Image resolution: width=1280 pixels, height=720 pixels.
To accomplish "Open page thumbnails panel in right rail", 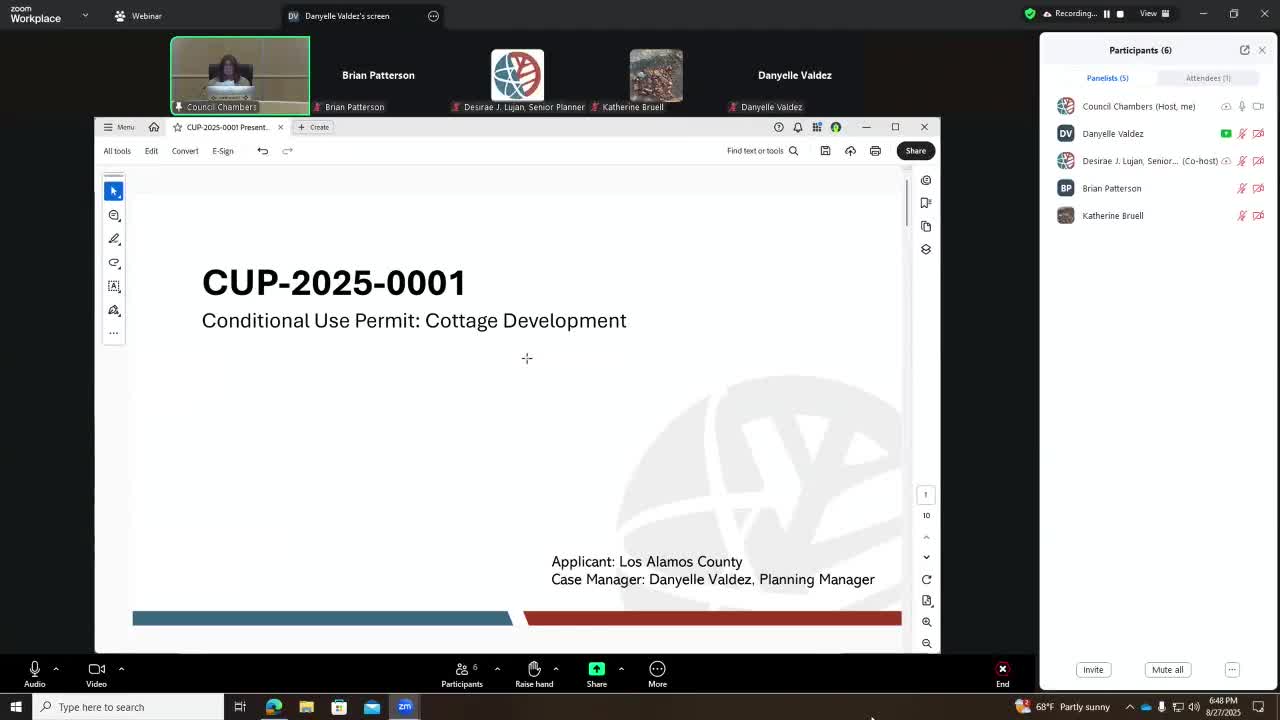I will tap(926, 226).
